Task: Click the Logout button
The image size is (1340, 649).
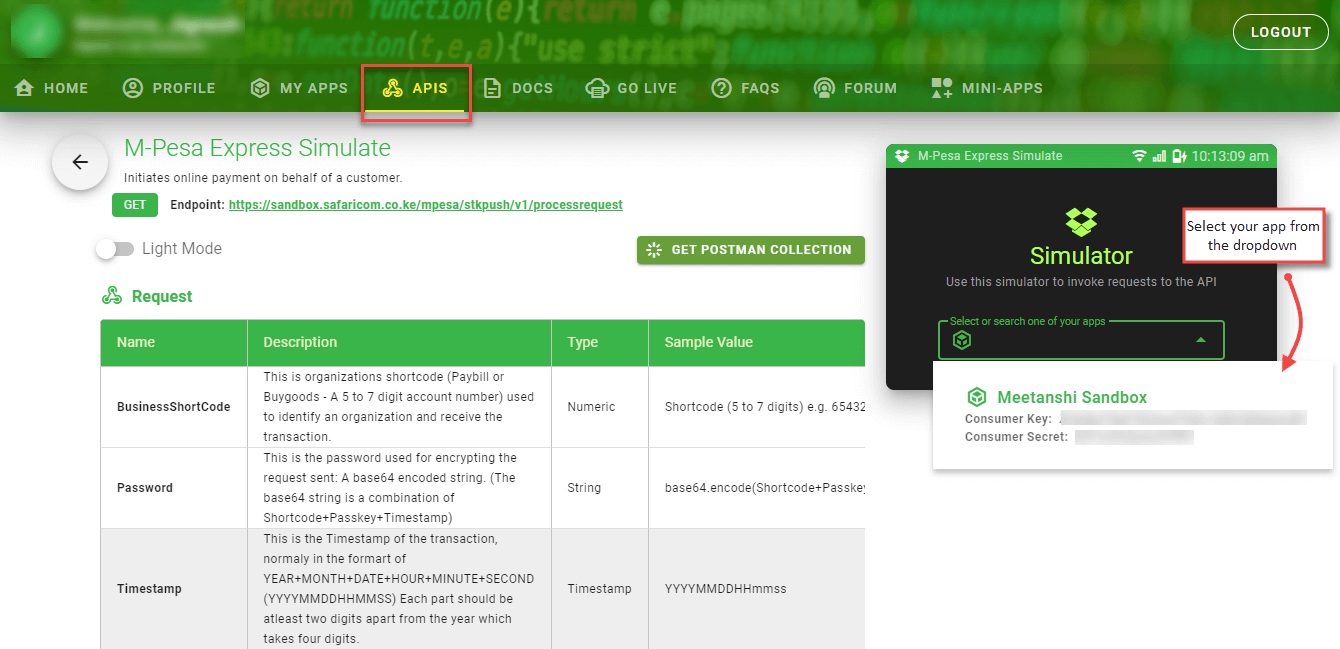Action: click(1280, 32)
